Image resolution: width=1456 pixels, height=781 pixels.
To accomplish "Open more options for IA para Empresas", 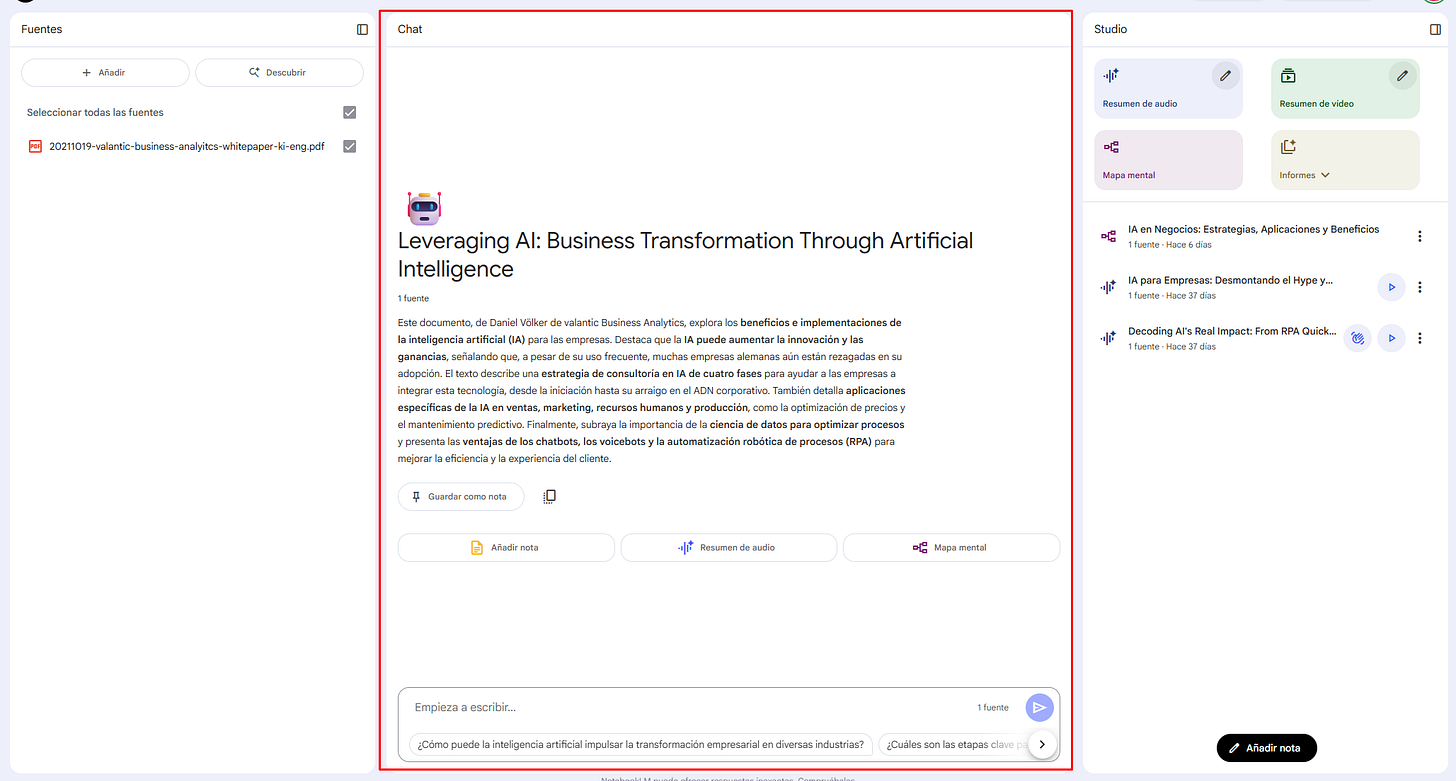I will pyautogui.click(x=1419, y=287).
